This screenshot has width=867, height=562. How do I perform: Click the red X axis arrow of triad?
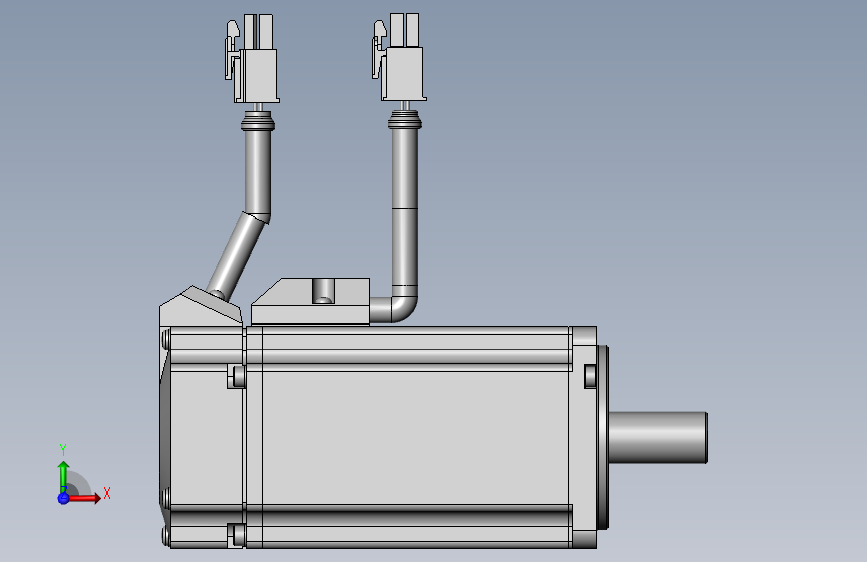[84, 498]
